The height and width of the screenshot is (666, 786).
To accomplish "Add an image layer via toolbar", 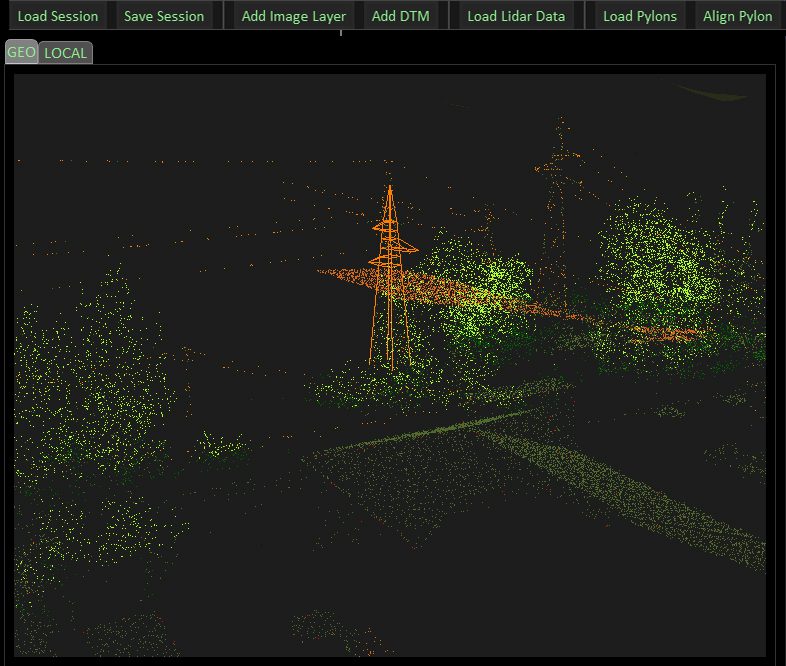I will (x=293, y=16).
